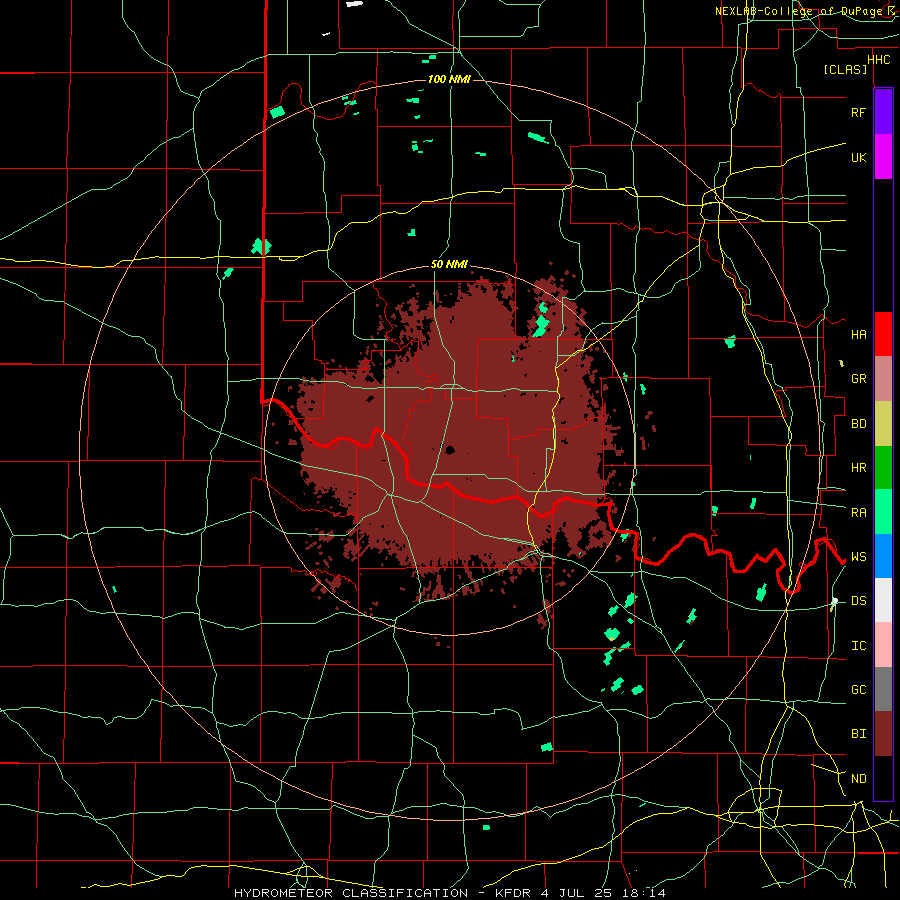Click the 'RF' legend label
900x900 pixels.
point(858,112)
